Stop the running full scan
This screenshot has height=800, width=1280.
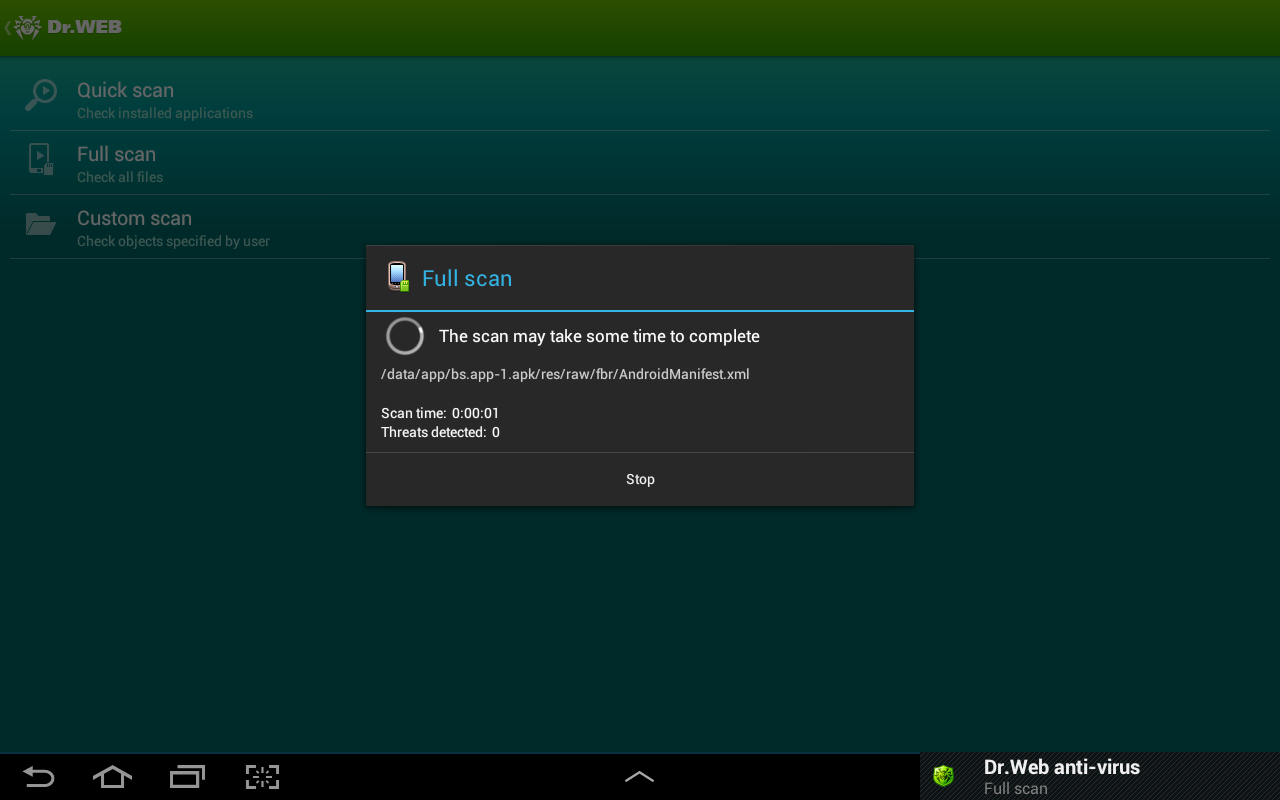[x=640, y=479]
